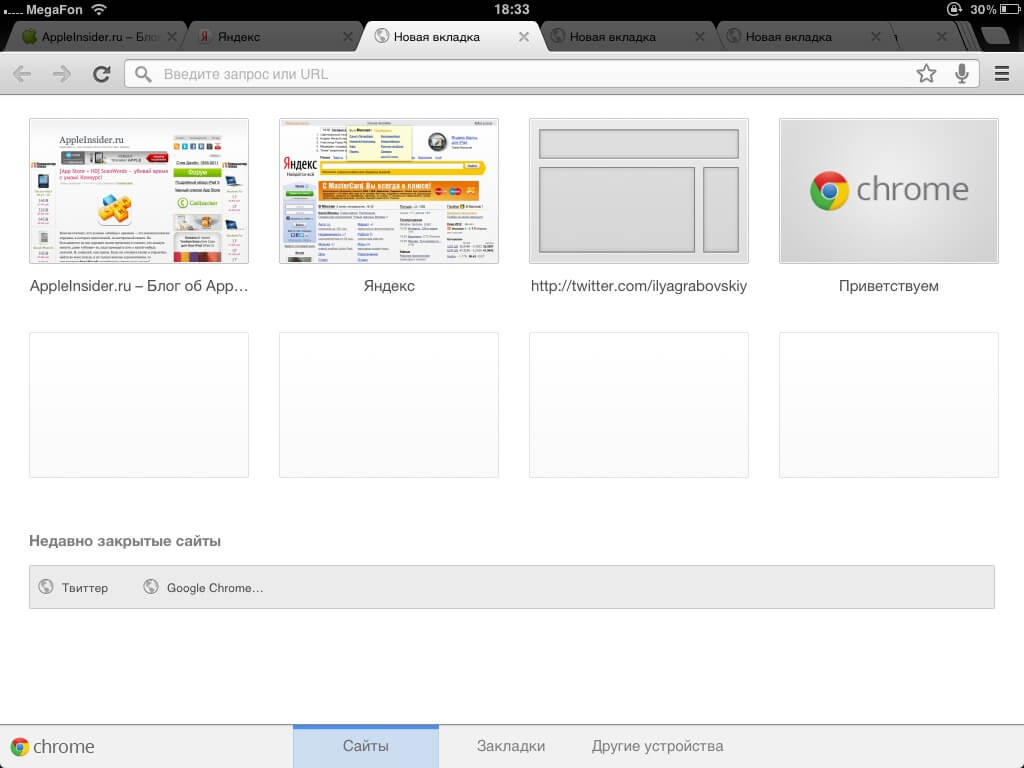Select the active Новая вкладка tab
This screenshot has width=1024, height=768.
tap(451, 37)
